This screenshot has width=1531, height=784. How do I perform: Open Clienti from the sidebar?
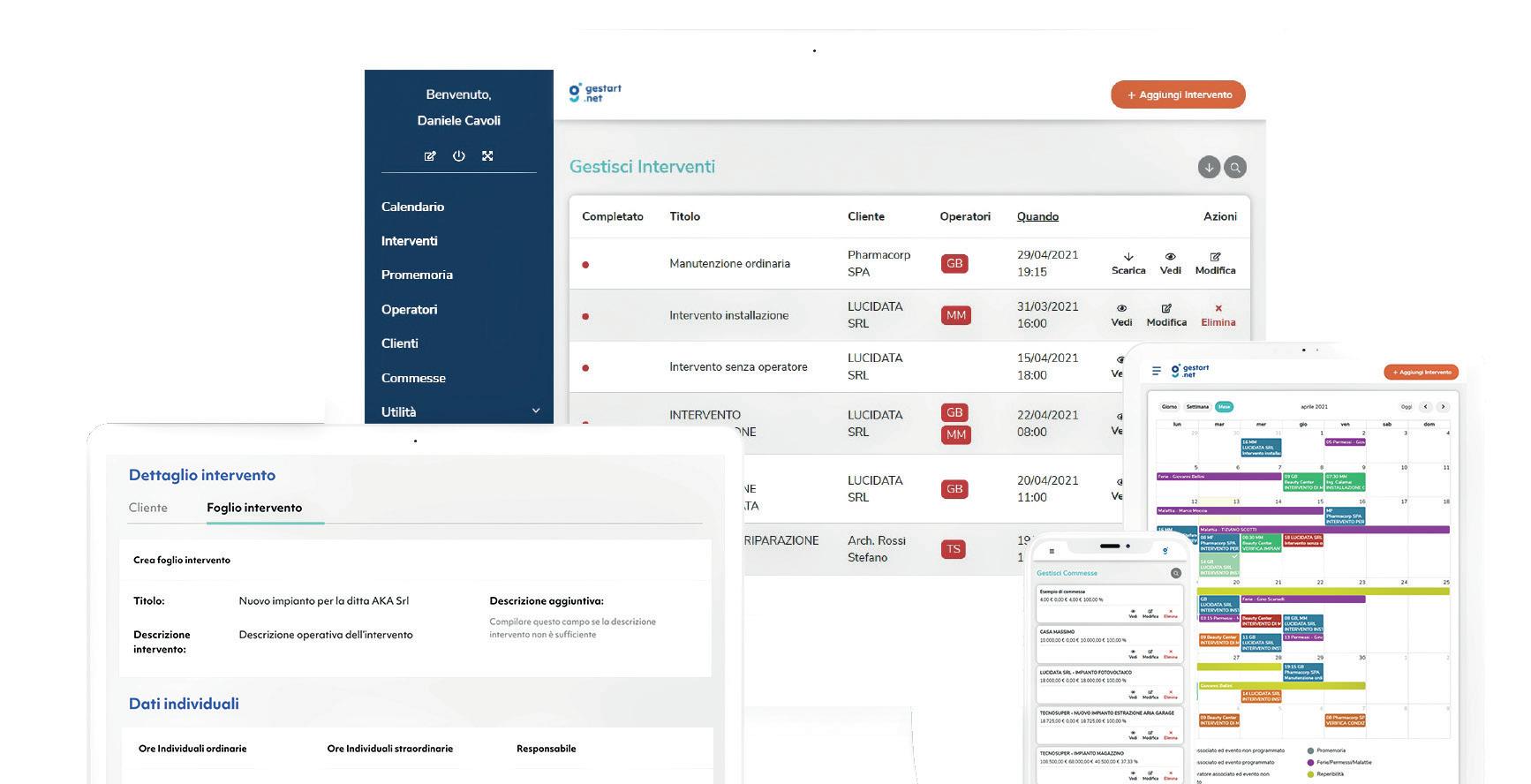pyautogui.click(x=399, y=343)
